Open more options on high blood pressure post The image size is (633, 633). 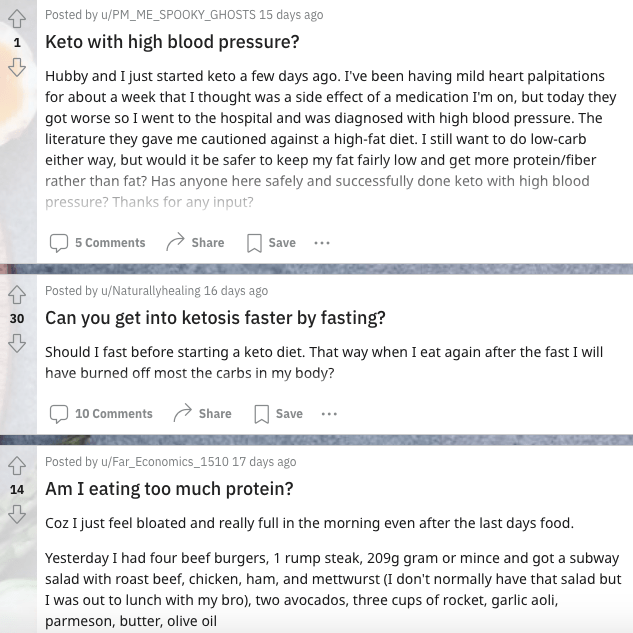[321, 243]
